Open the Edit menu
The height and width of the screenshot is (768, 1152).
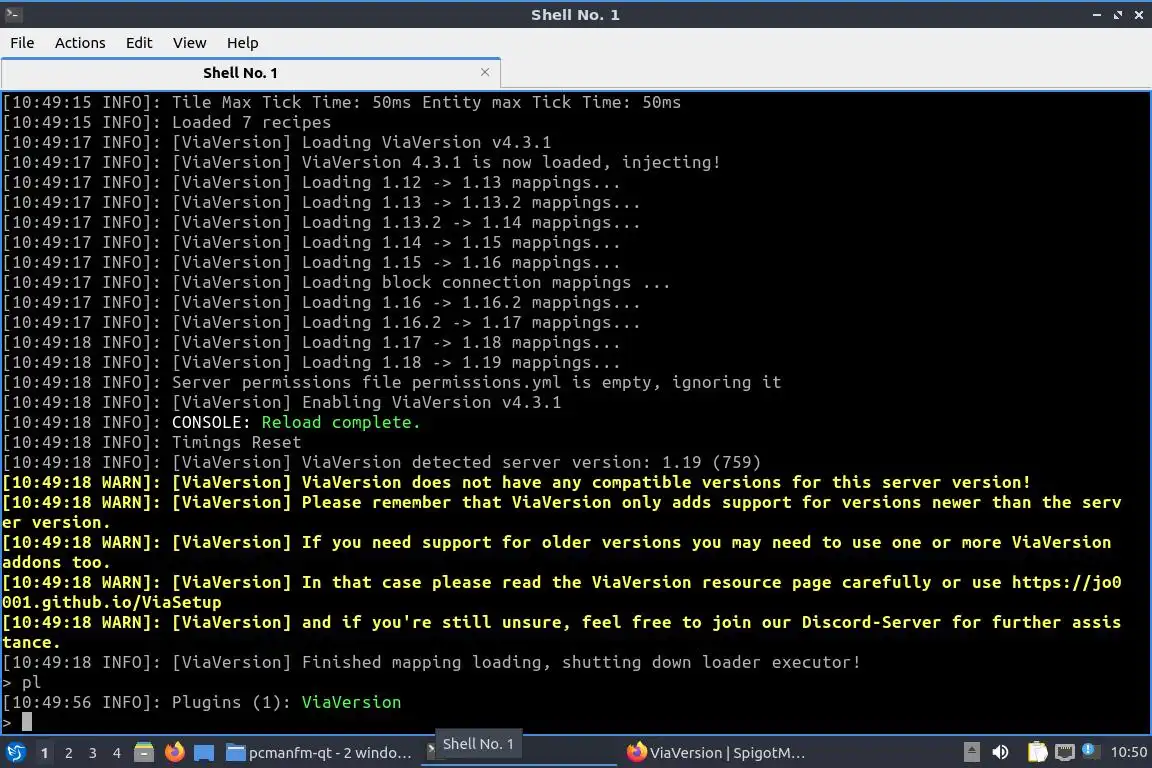point(139,43)
